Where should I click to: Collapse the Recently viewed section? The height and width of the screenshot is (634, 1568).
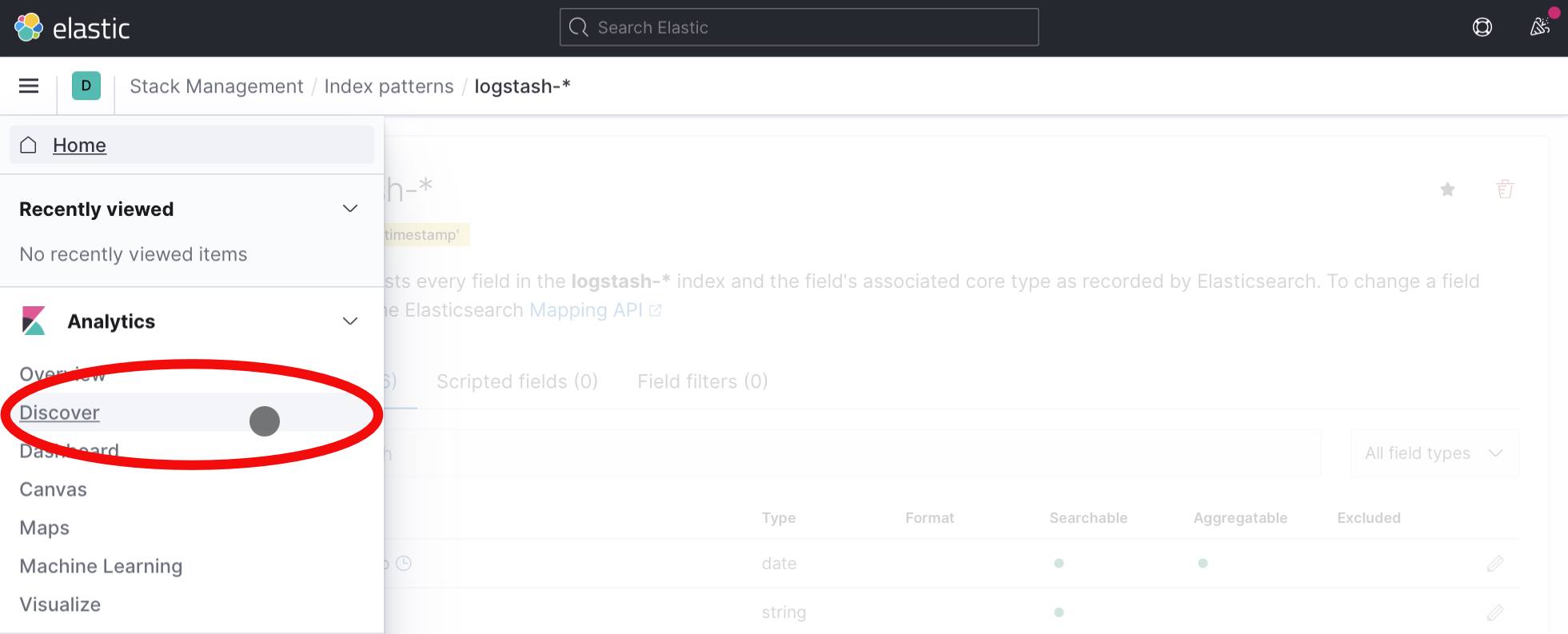[349, 209]
